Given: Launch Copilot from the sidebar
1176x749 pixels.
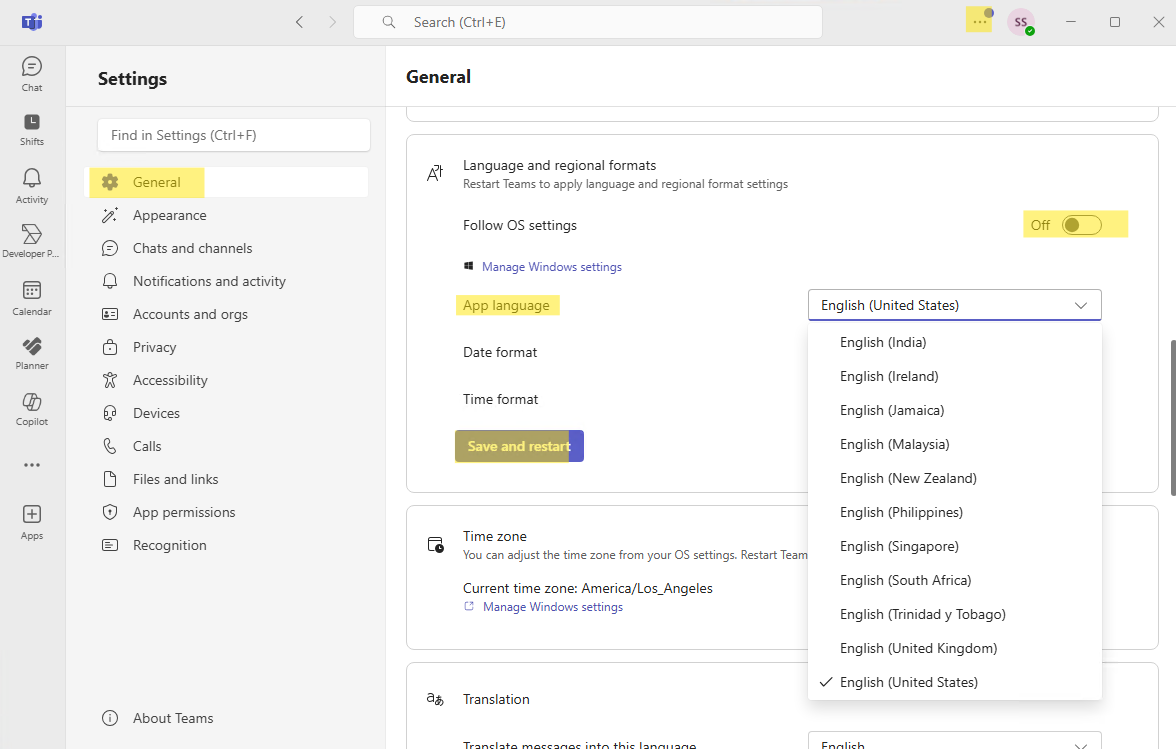Looking at the screenshot, I should 32,408.
